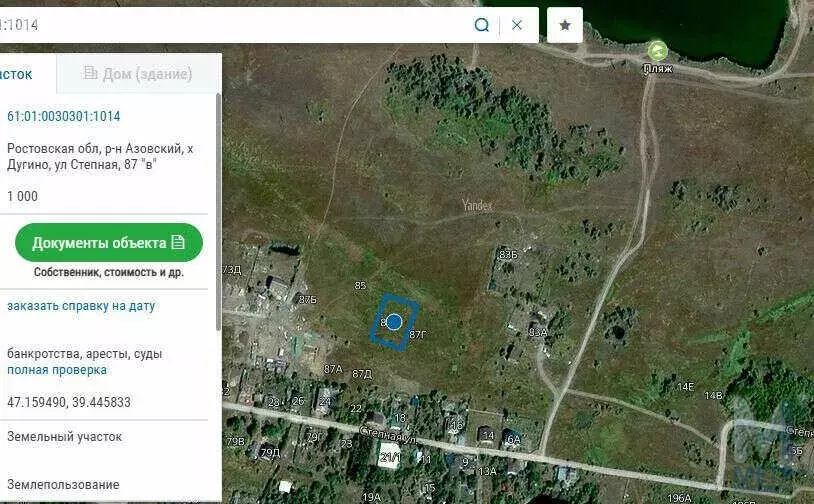The image size is (814, 504).
Task: Click the Земельный участок text
Action: 64,437
